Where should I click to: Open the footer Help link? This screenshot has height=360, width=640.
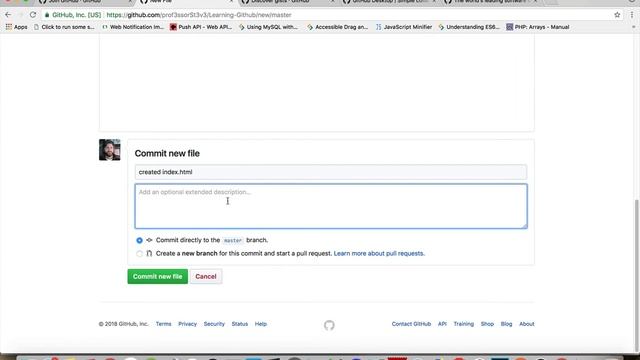point(261,324)
